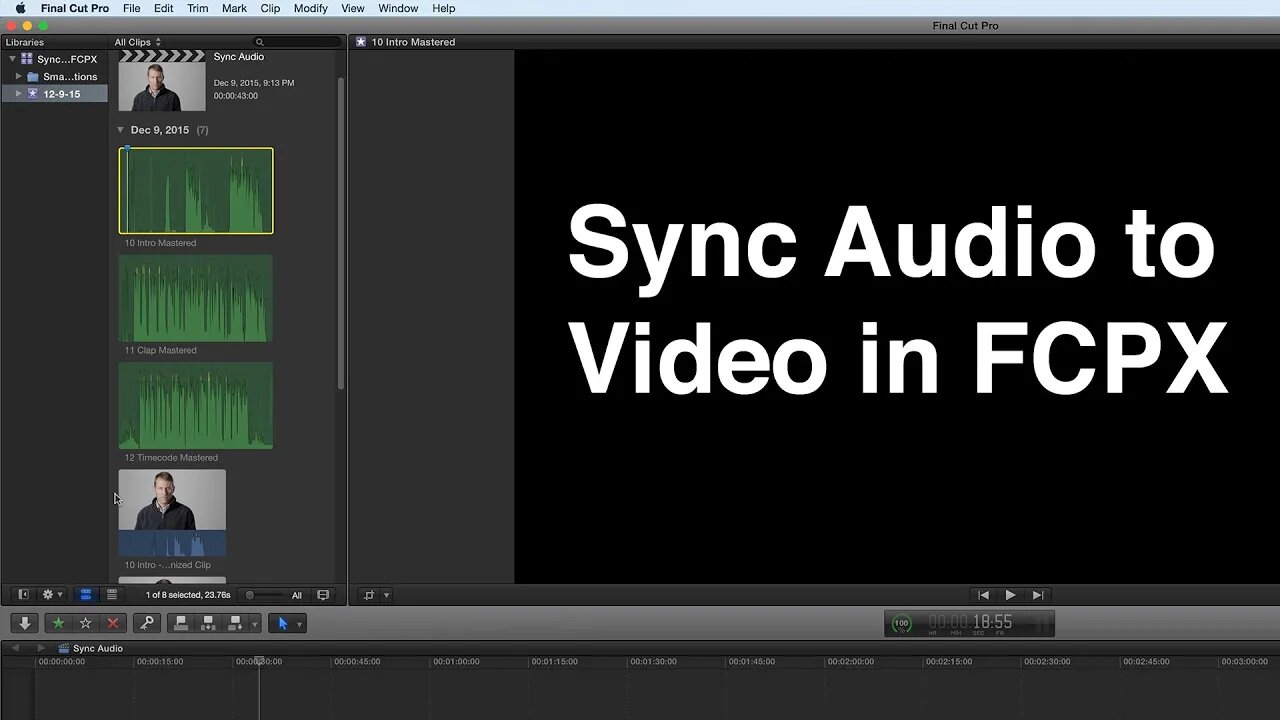Select the 12 Timecode Mastered audio clip
1280x720 pixels.
(196, 405)
